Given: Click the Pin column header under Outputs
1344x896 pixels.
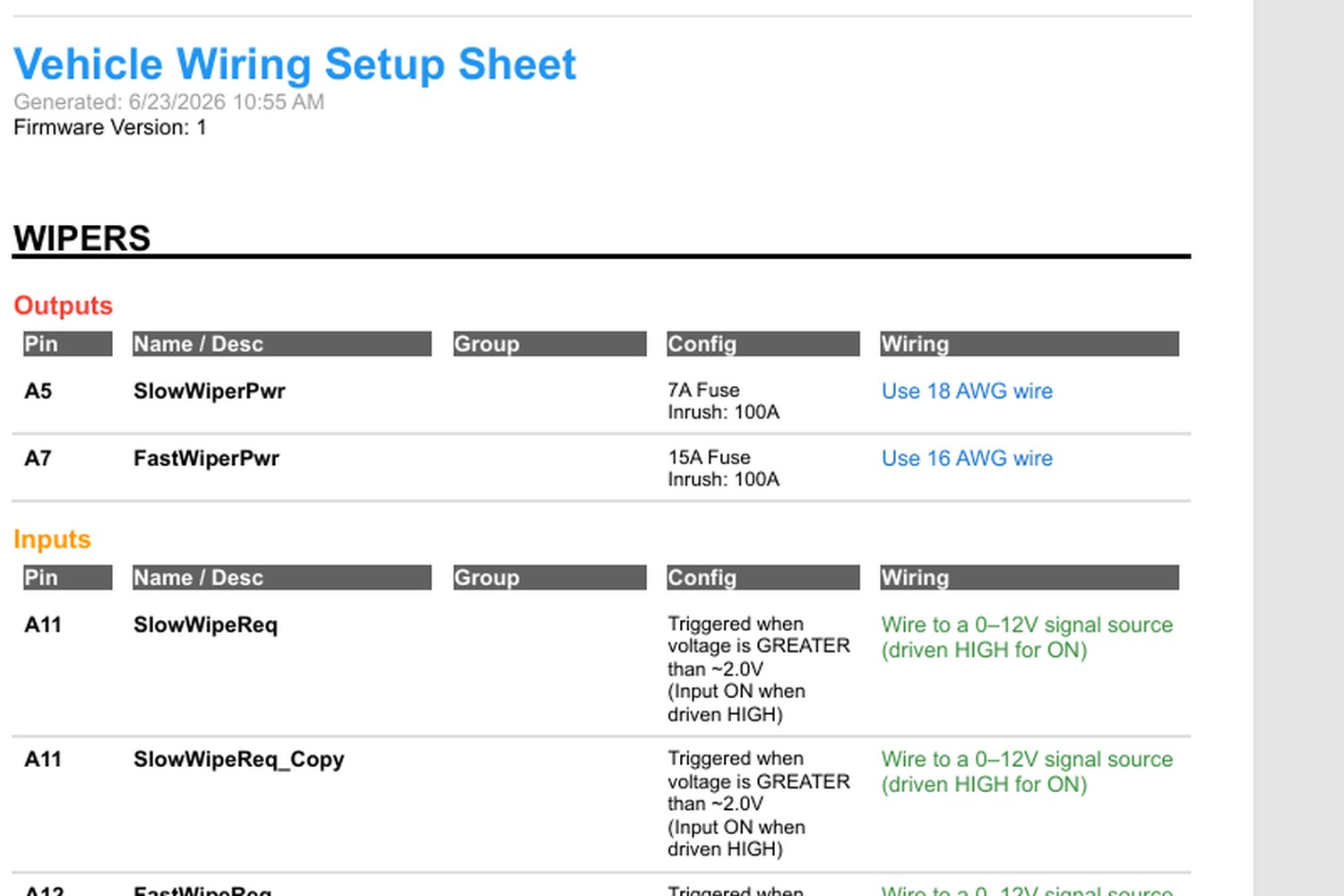Looking at the screenshot, I should (x=68, y=344).
